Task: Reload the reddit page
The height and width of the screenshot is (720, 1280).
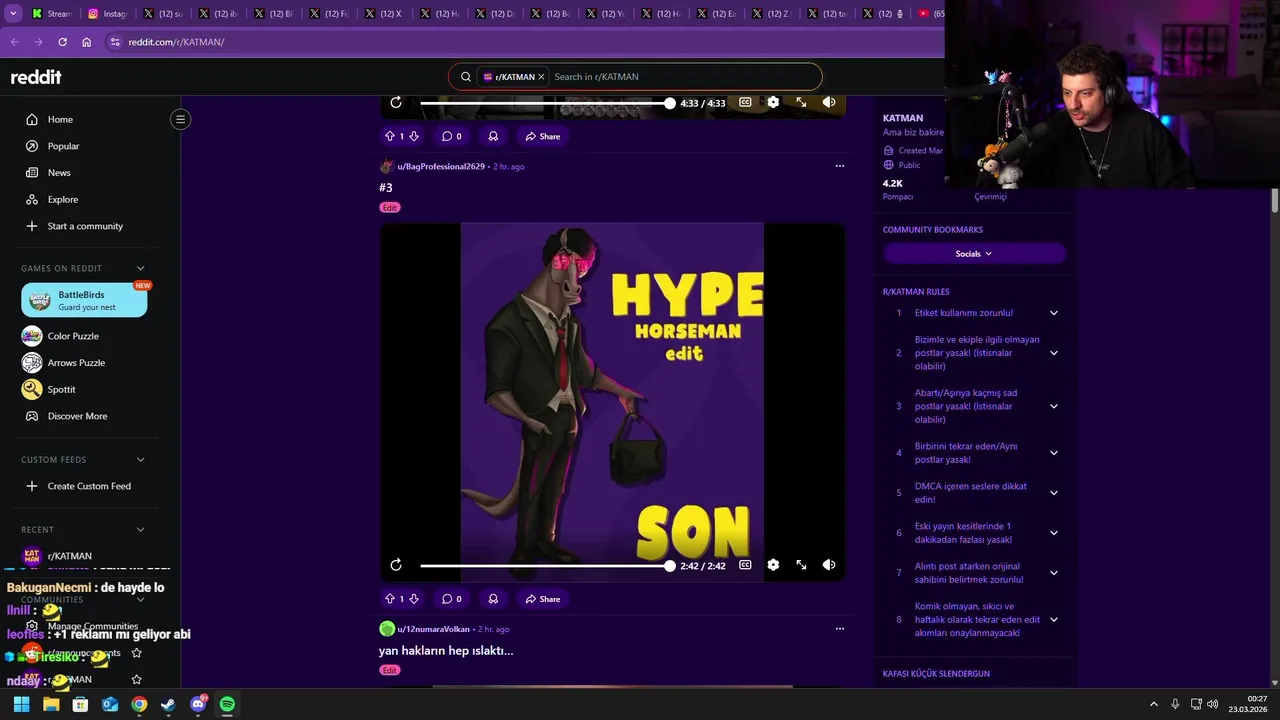Action: [62, 42]
